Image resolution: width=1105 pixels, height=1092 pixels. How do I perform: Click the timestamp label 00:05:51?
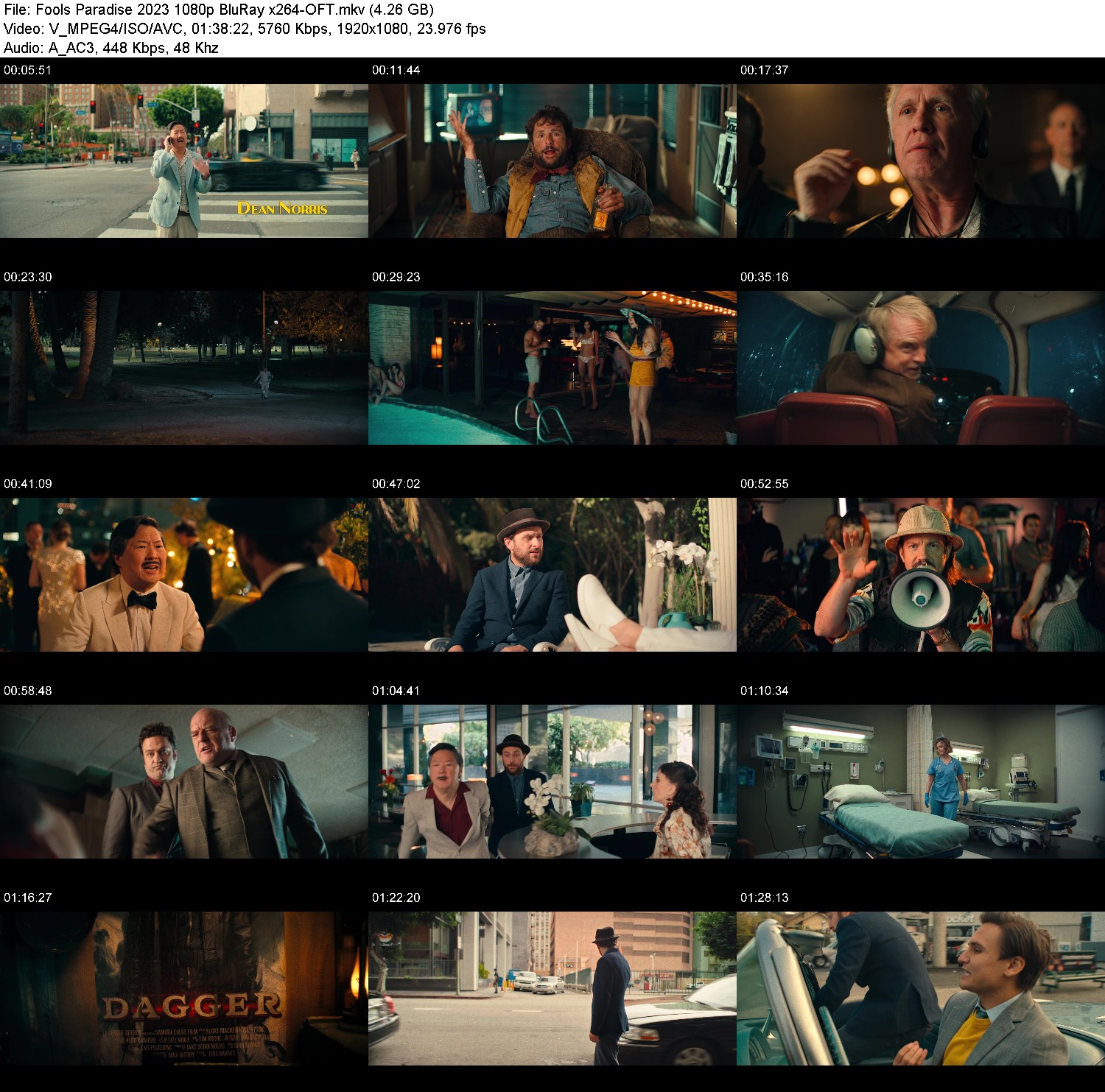(27, 70)
